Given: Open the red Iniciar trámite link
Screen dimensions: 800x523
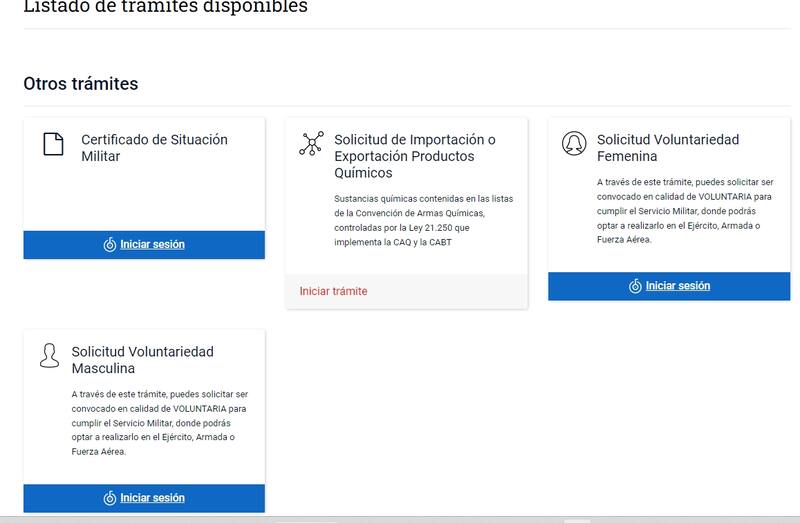Looking at the screenshot, I should (333, 291).
